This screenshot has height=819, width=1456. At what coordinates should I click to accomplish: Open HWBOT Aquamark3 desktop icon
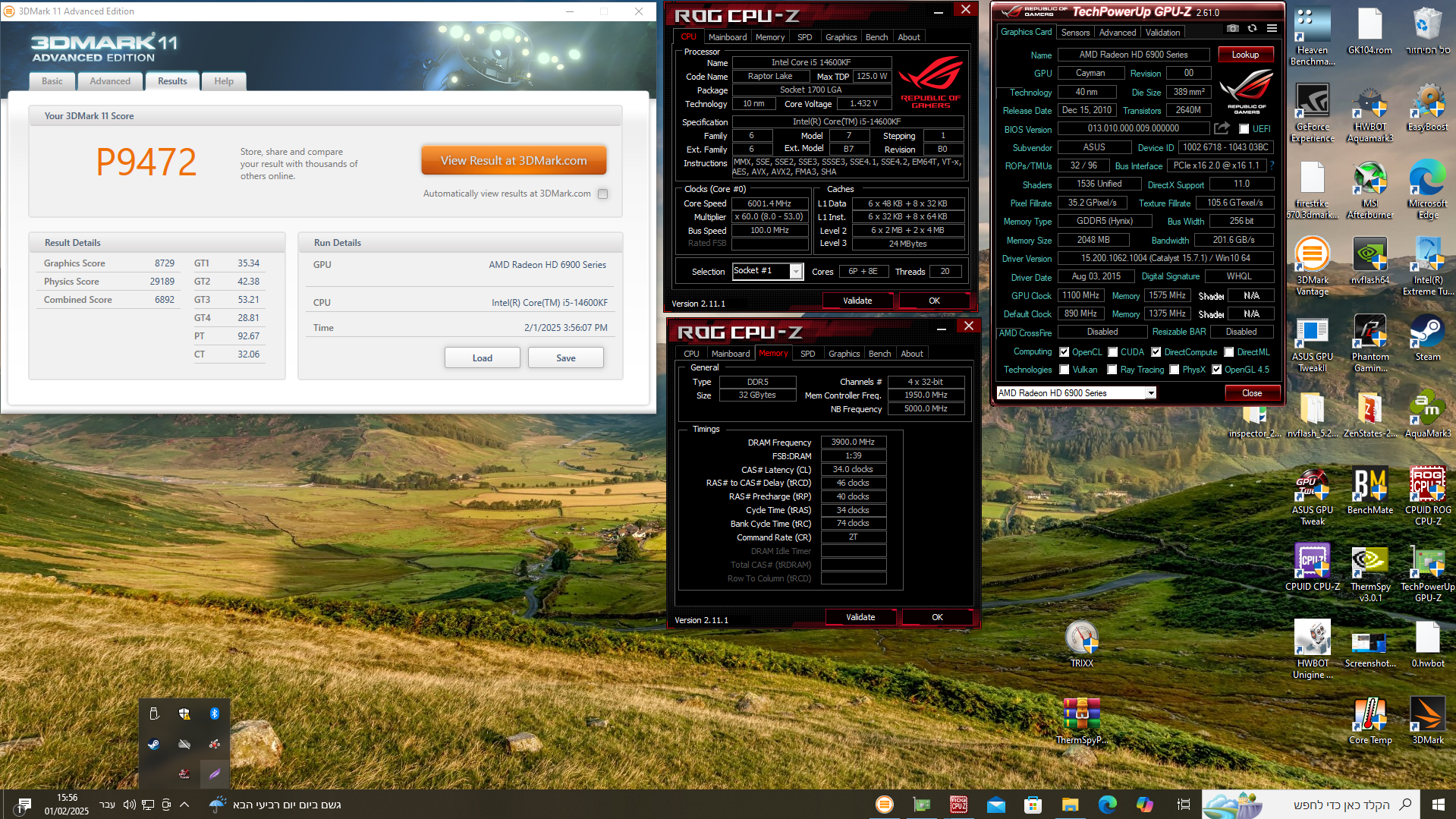coord(1370,113)
